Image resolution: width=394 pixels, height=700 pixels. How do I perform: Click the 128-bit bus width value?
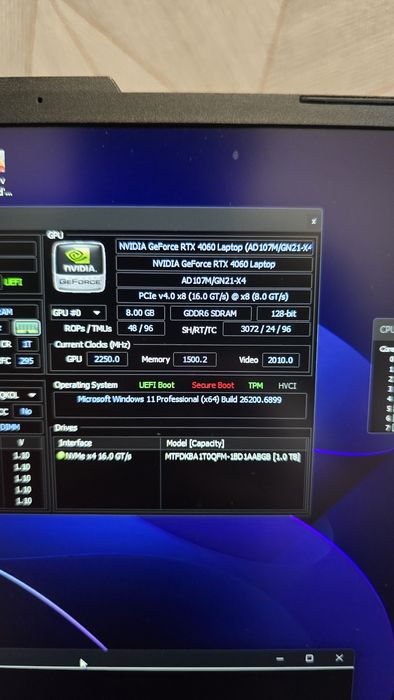click(x=283, y=314)
